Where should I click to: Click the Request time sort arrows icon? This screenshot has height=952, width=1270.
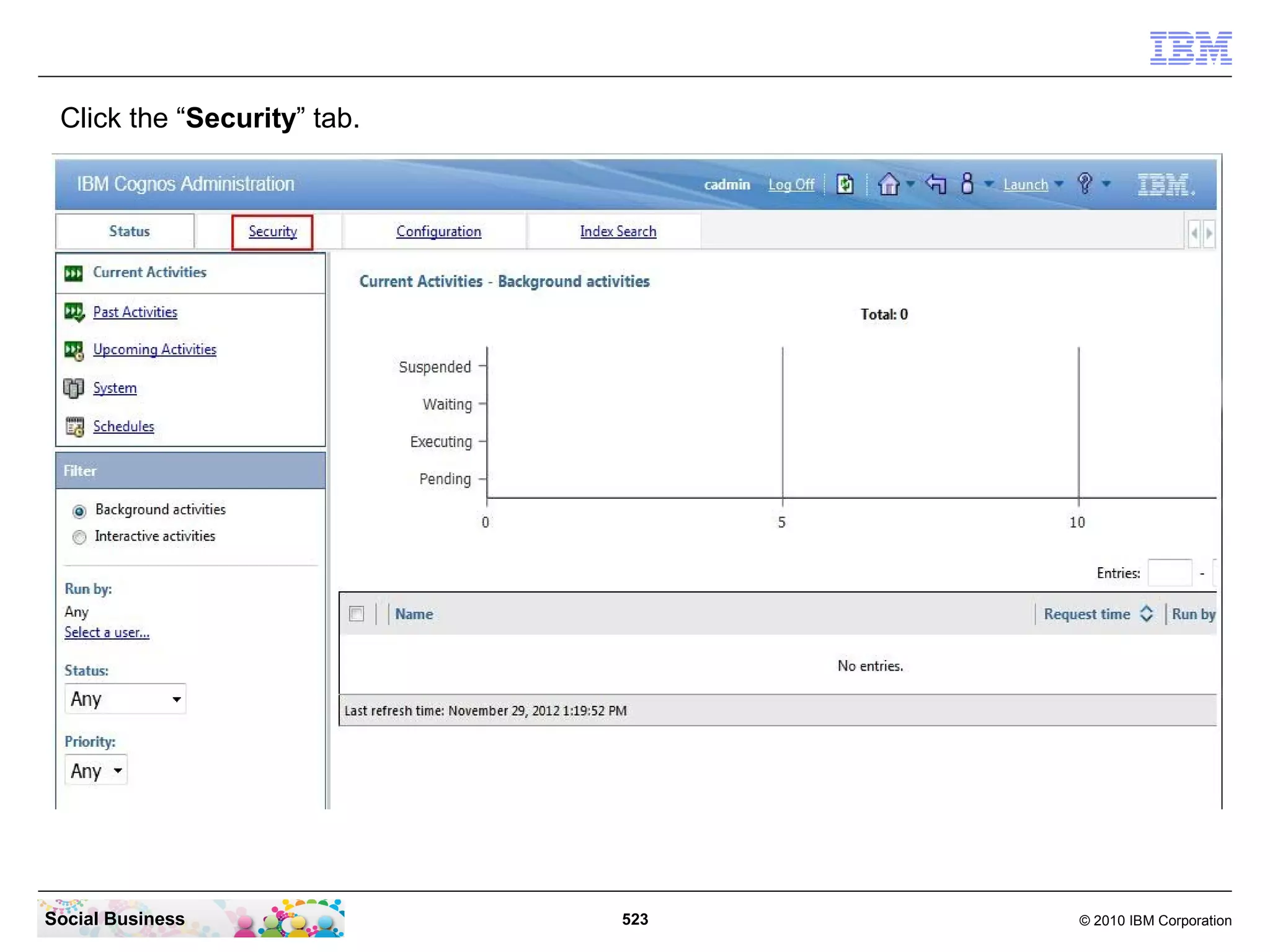1147,614
